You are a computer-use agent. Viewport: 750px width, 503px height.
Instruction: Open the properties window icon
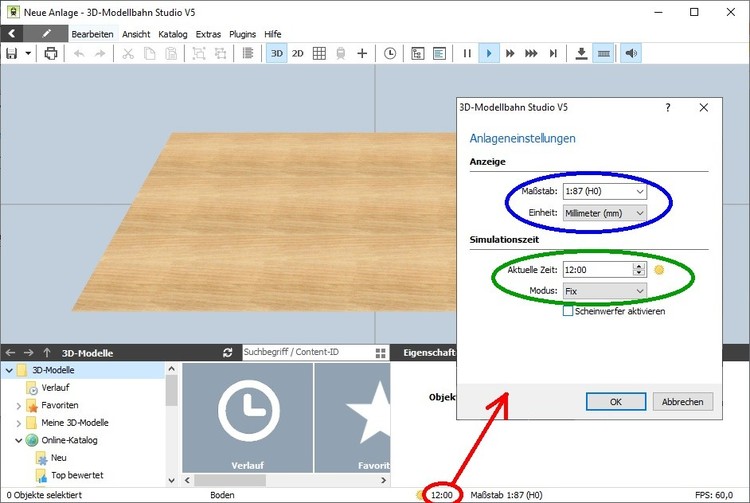click(x=439, y=54)
